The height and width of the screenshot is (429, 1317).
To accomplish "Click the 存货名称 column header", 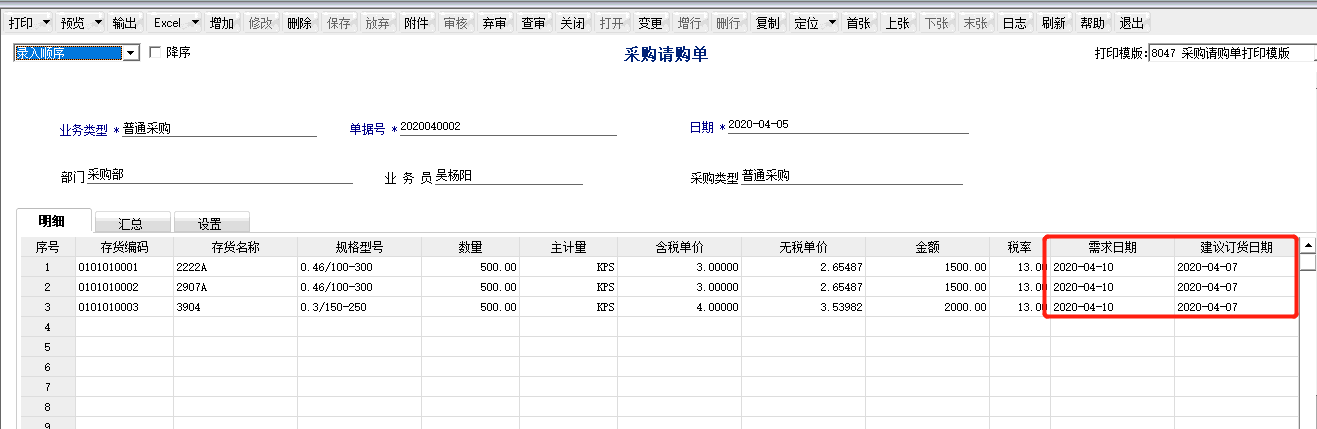I will pyautogui.click(x=235, y=247).
